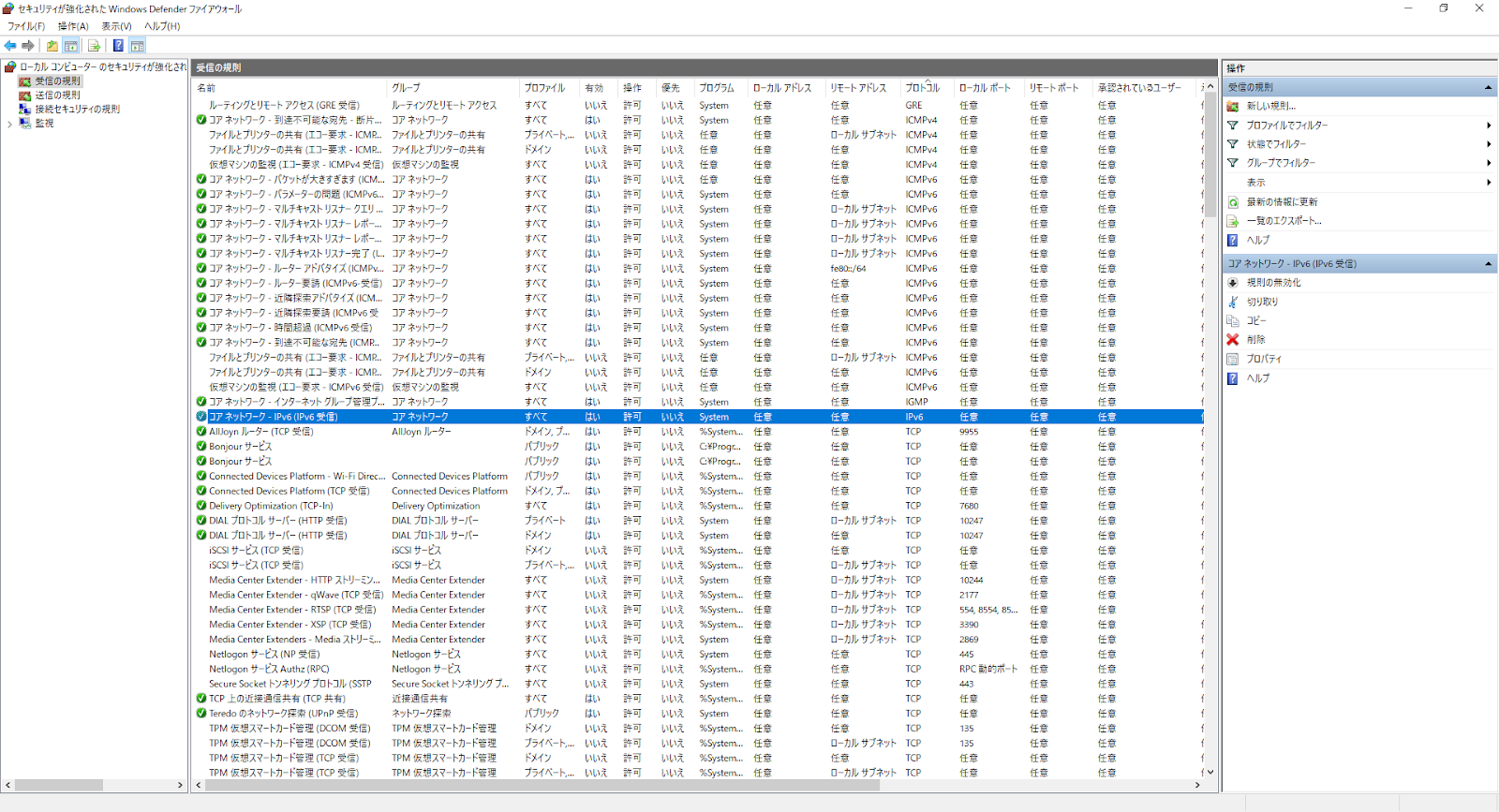Image resolution: width=1499 pixels, height=812 pixels.
Task: Sort by the プロファイル column header
Action: [x=550, y=88]
